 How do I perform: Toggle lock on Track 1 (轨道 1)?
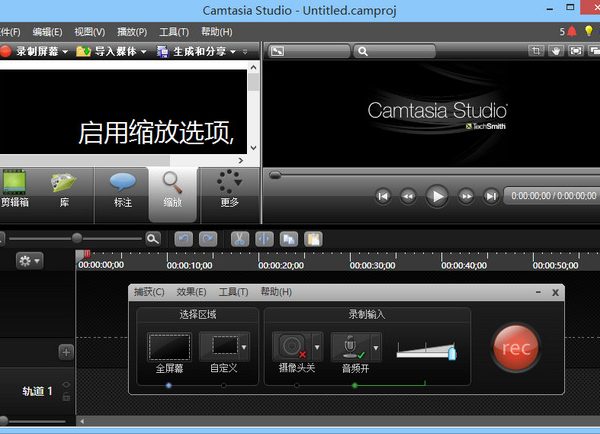pyautogui.click(x=66, y=397)
